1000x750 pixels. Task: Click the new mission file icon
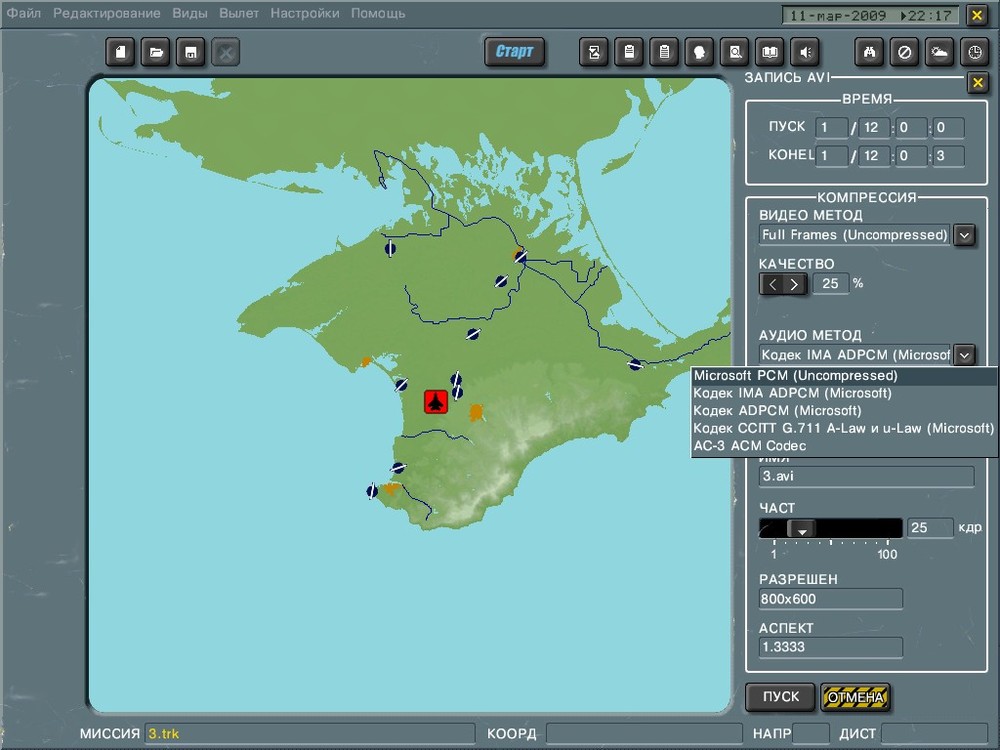pyautogui.click(x=120, y=52)
